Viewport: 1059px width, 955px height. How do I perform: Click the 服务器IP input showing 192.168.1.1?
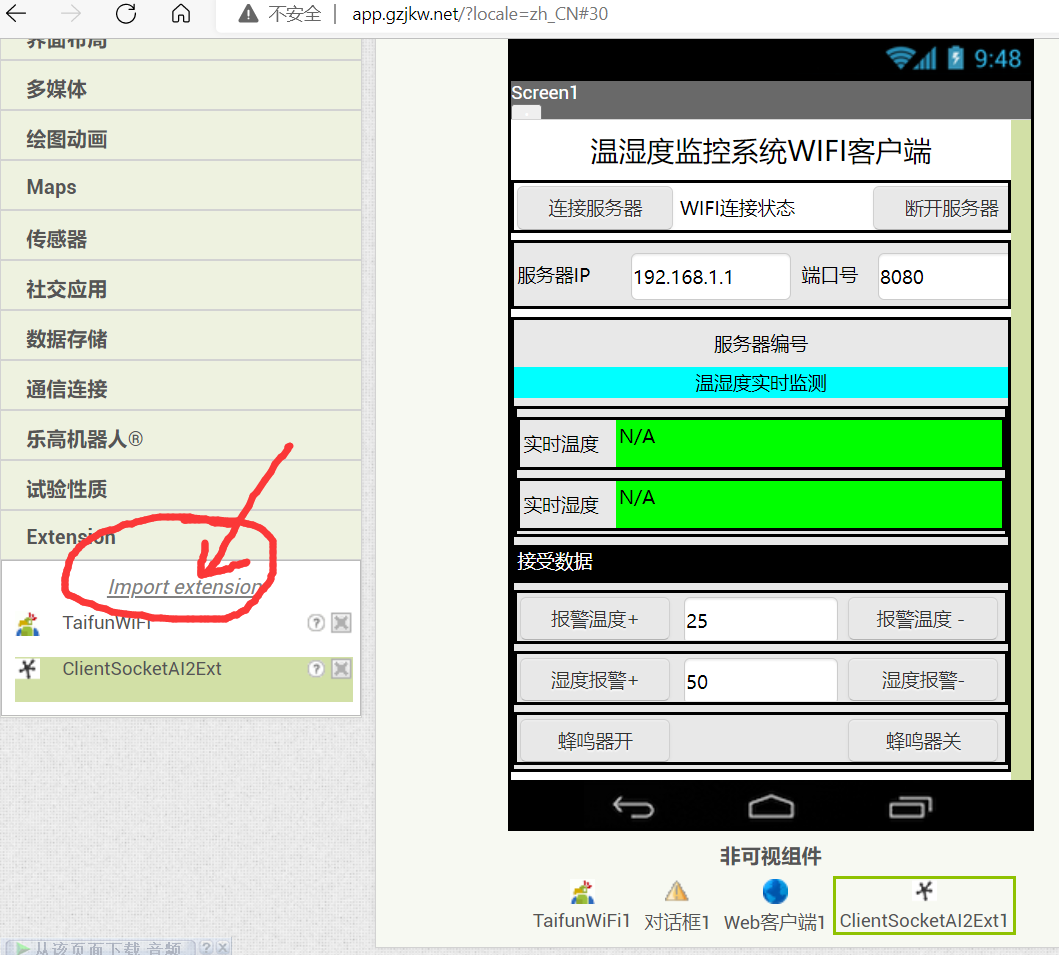tap(710, 277)
